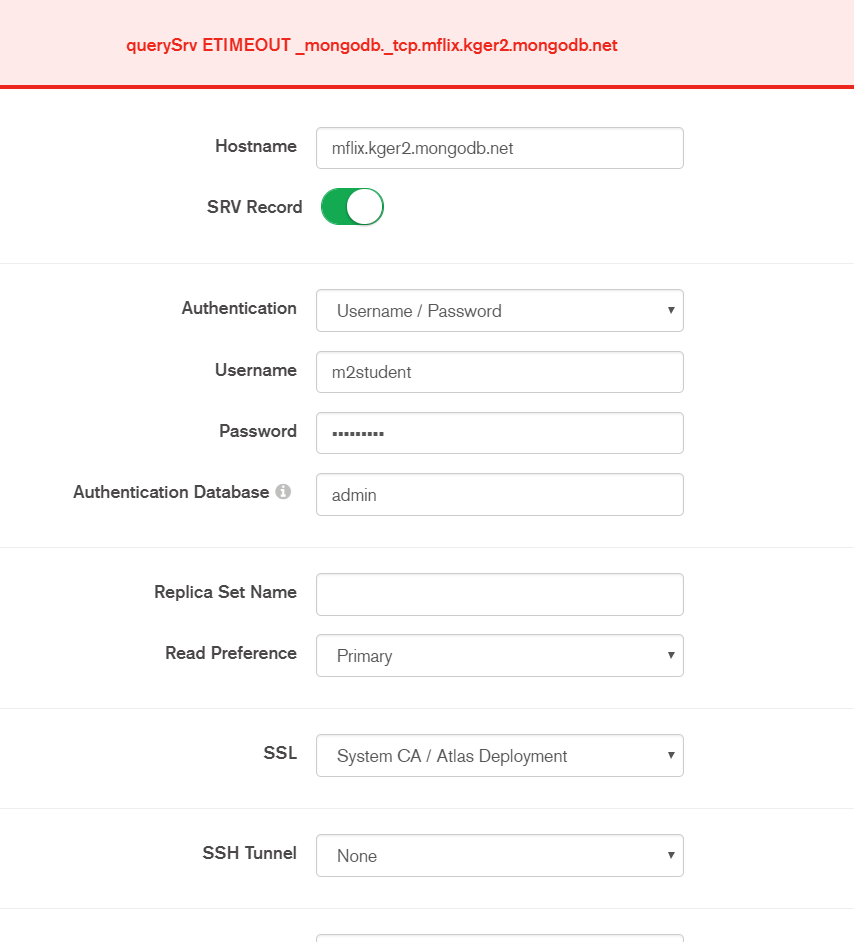Click the Hostname label text
Image resolution: width=854 pixels, height=942 pixels.
tap(256, 146)
